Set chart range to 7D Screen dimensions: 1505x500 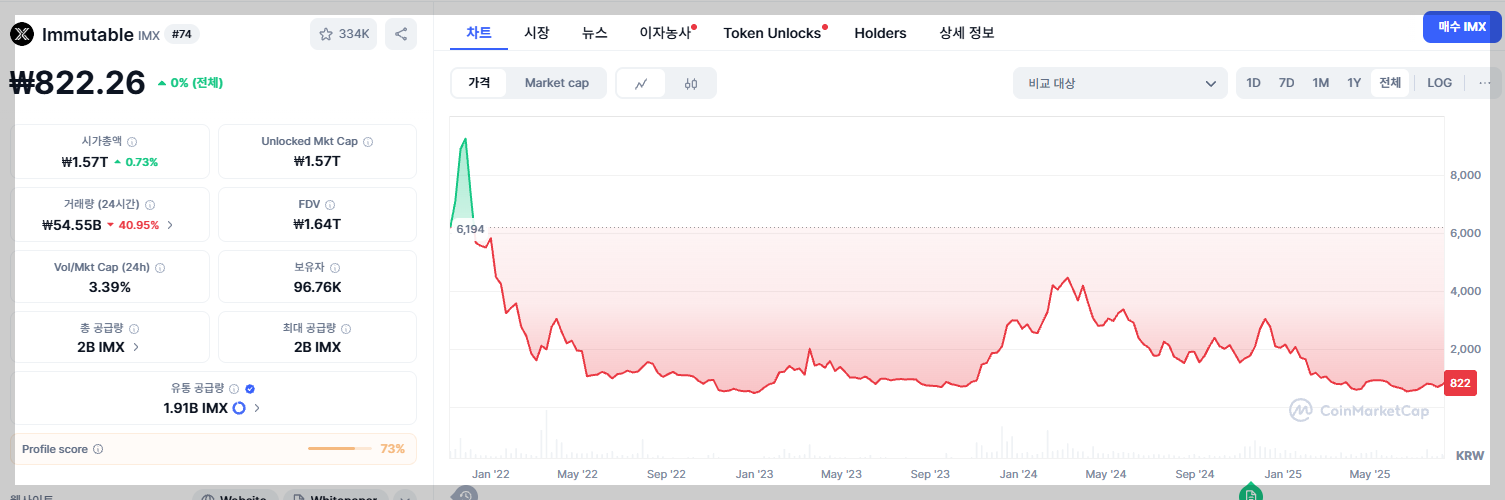coord(1286,83)
